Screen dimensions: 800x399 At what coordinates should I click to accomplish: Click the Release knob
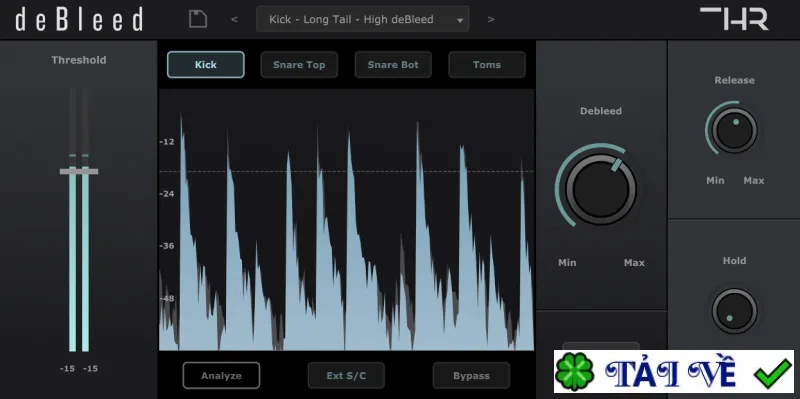[x=734, y=130]
